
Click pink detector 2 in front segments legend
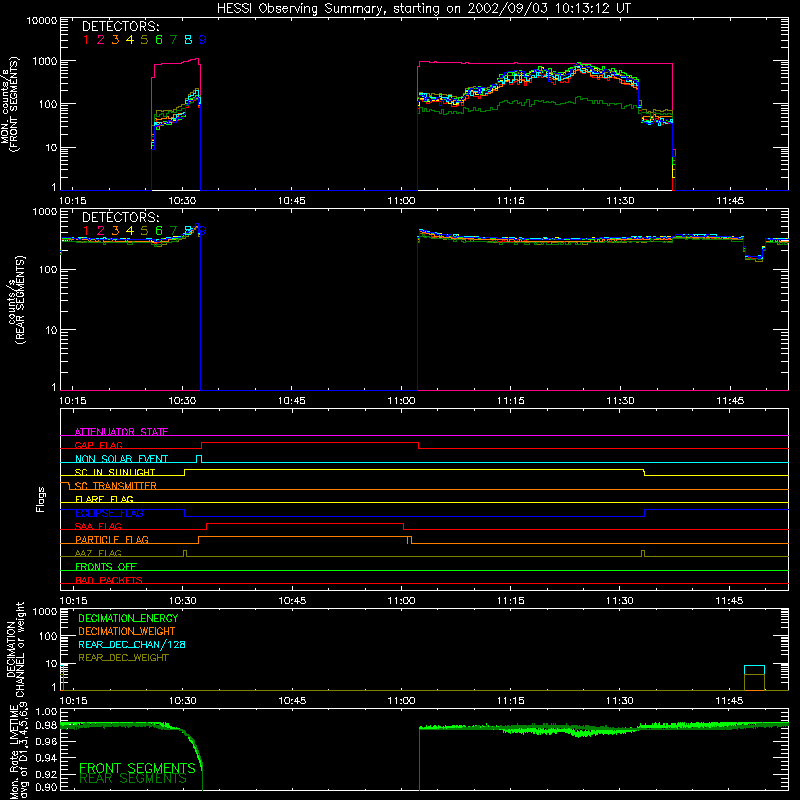pos(101,40)
